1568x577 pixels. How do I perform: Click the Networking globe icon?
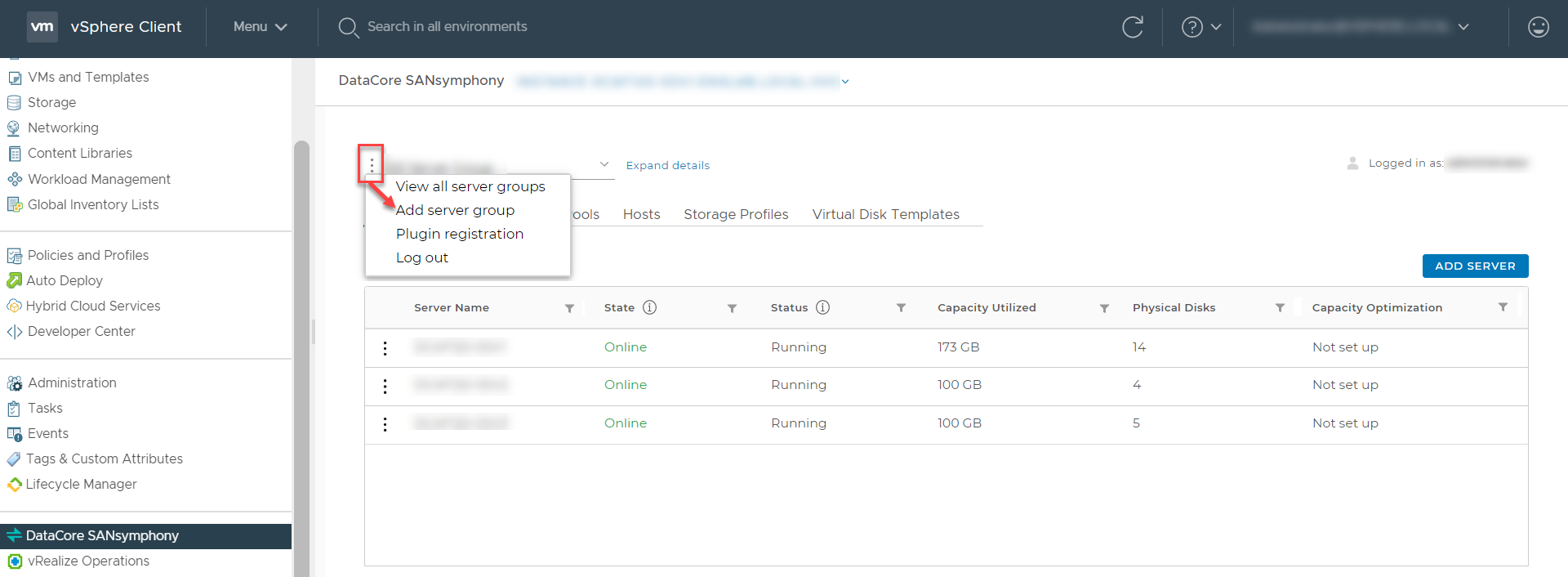14,128
